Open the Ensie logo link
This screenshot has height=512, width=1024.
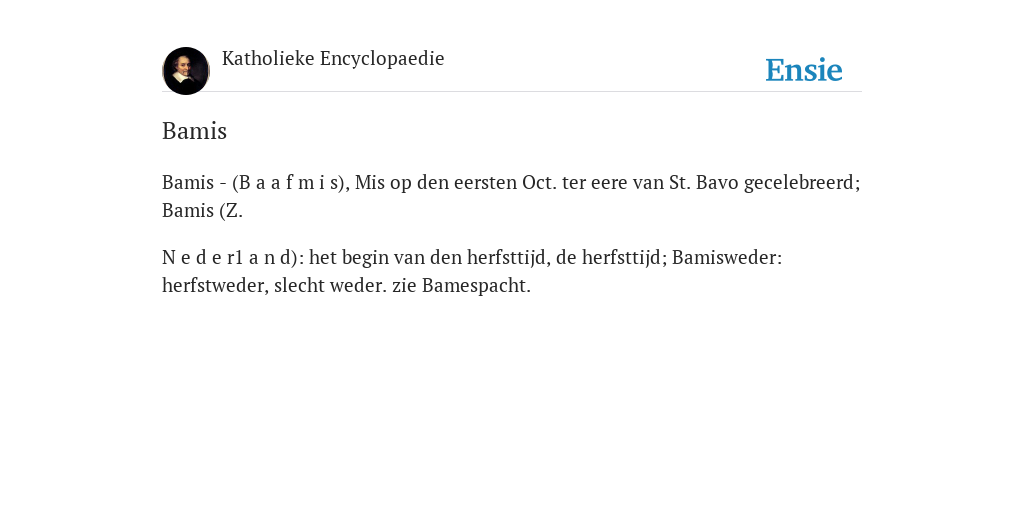click(804, 70)
